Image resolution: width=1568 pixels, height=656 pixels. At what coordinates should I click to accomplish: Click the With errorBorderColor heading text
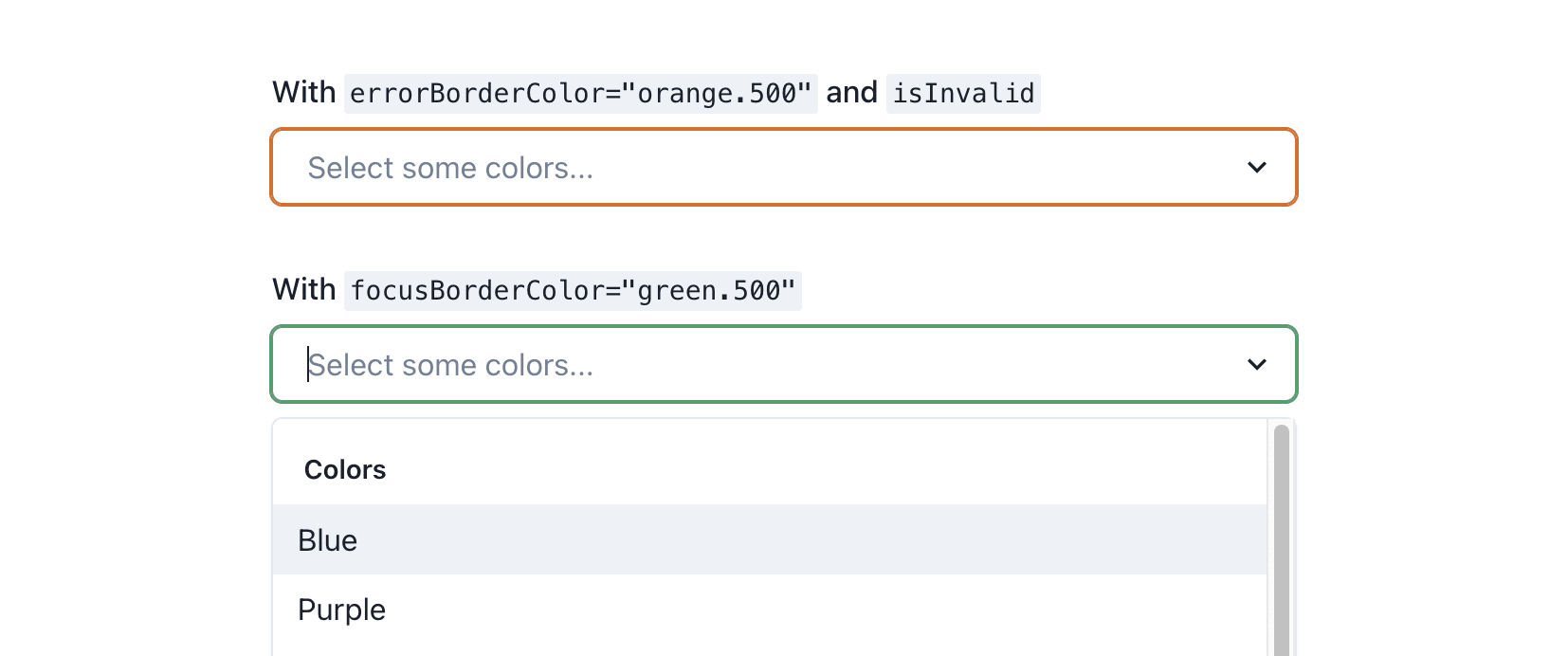tap(304, 92)
